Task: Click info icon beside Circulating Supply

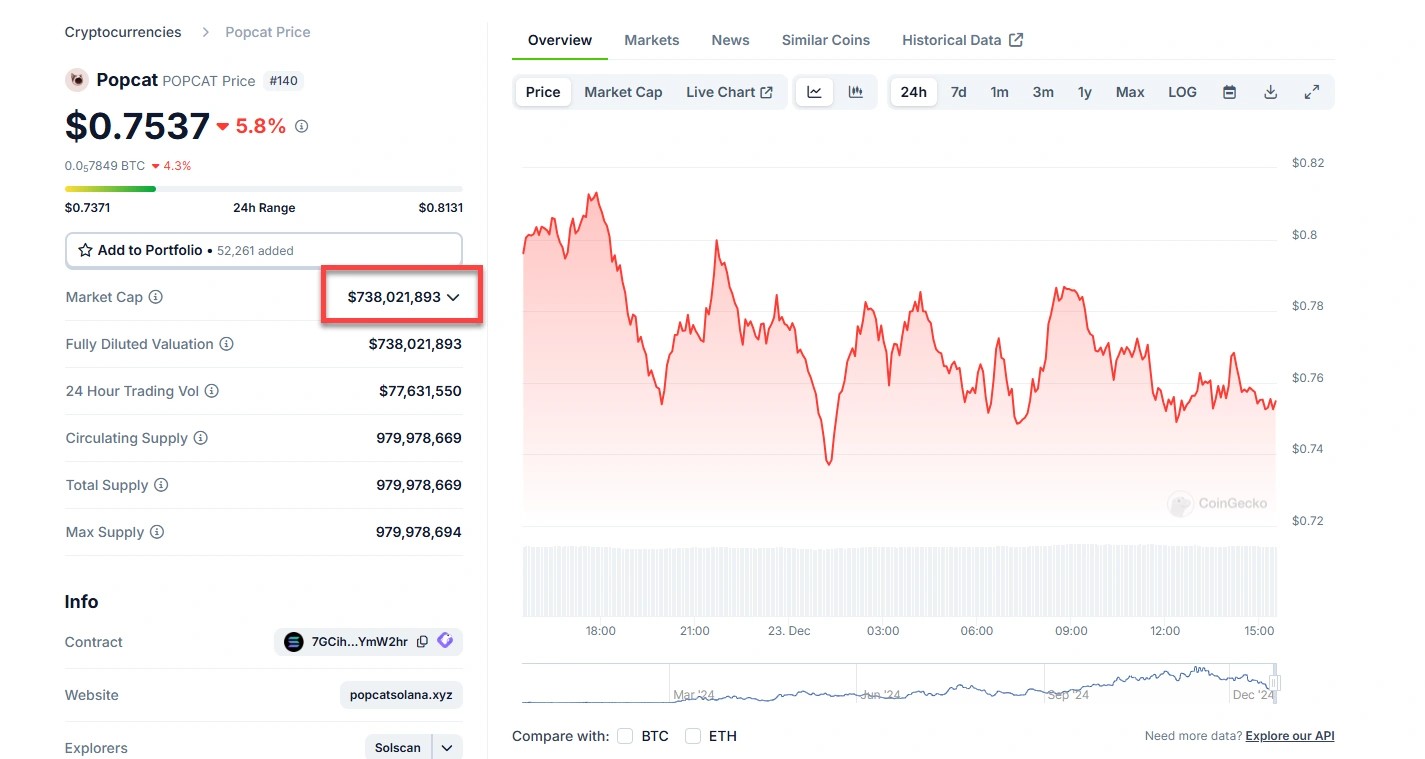Action: click(201, 438)
